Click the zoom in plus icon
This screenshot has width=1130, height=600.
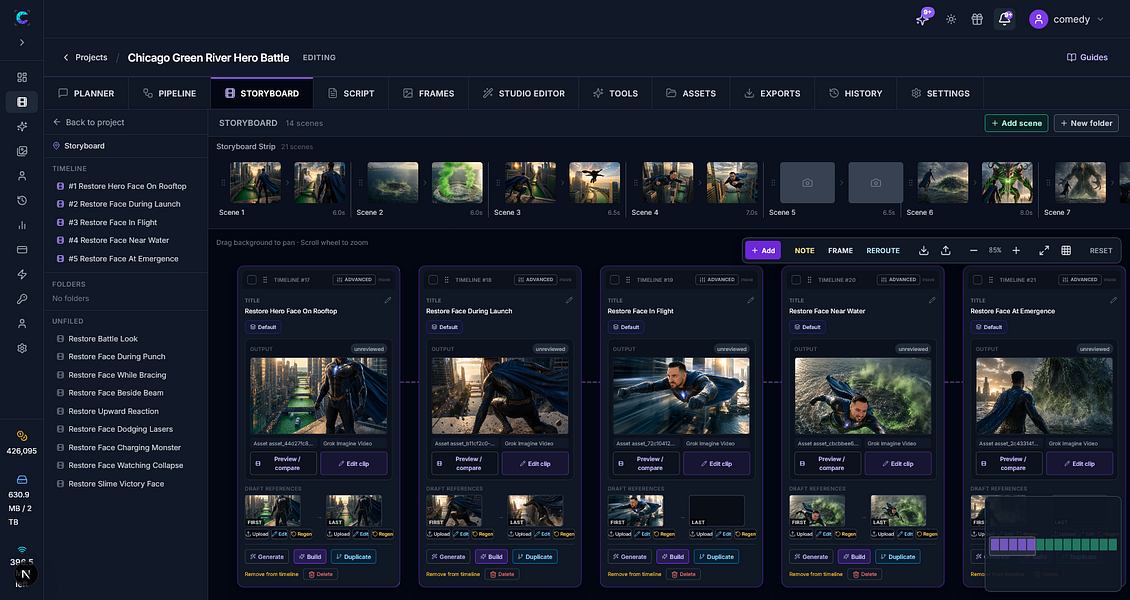tap(1016, 251)
